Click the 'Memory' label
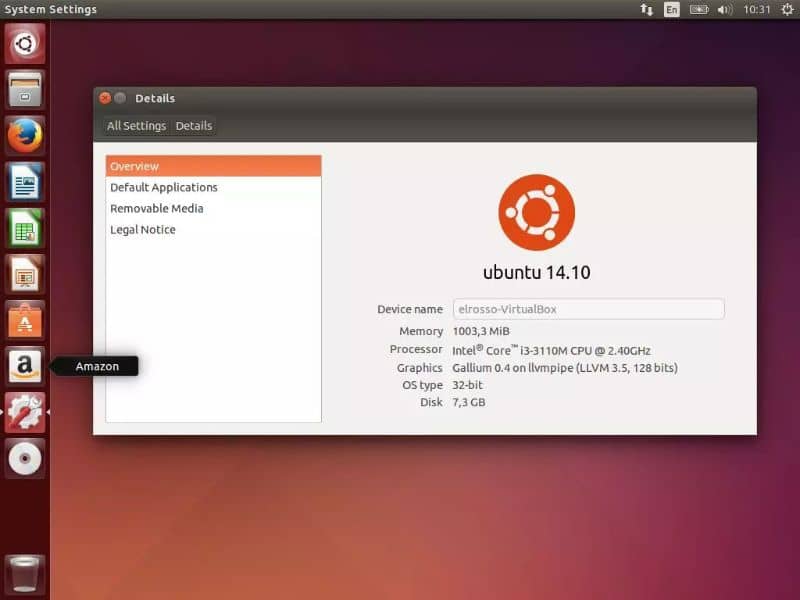 coord(421,331)
